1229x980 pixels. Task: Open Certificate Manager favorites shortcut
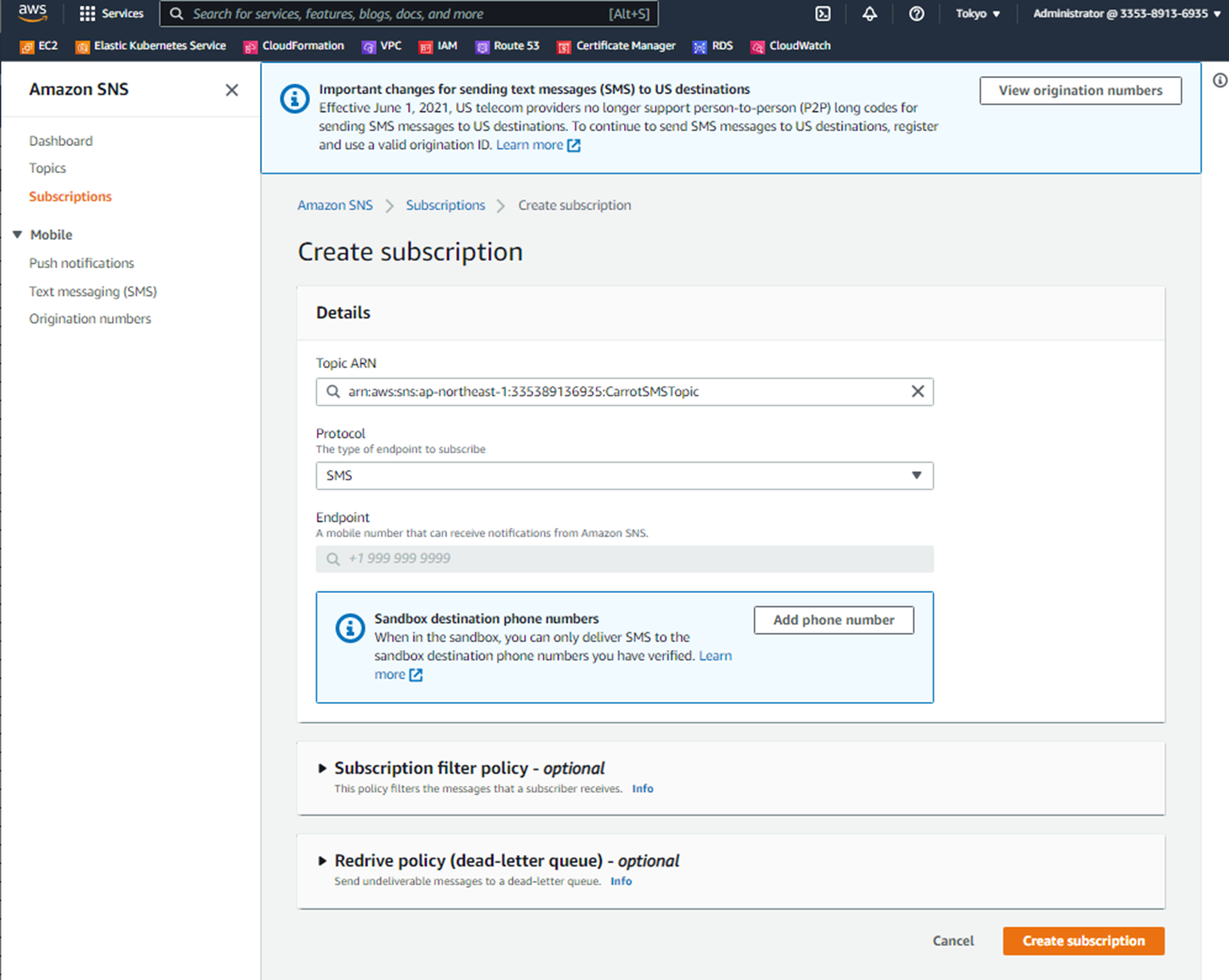[616, 46]
